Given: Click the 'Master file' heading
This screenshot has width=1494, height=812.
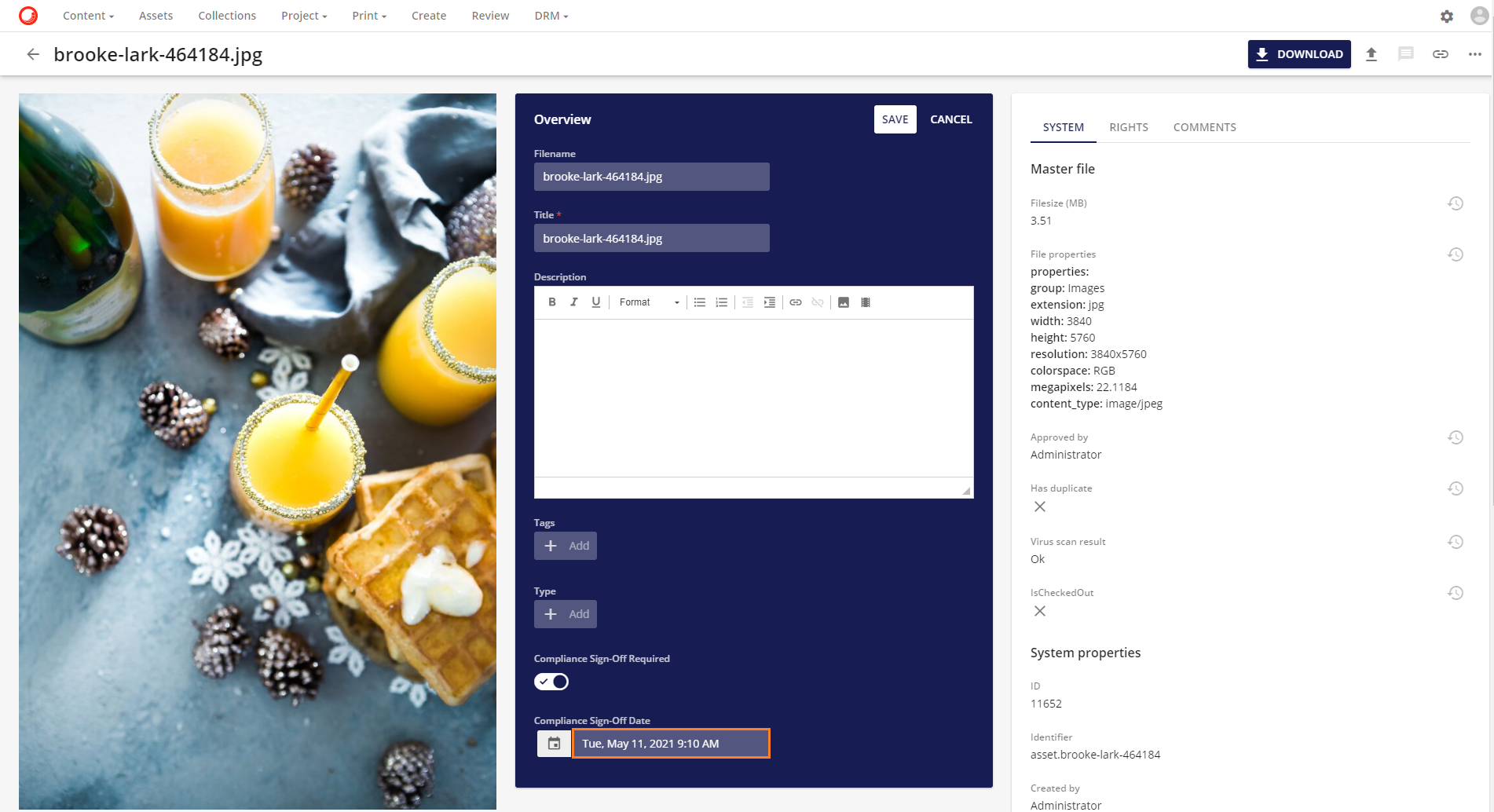Looking at the screenshot, I should (1063, 169).
